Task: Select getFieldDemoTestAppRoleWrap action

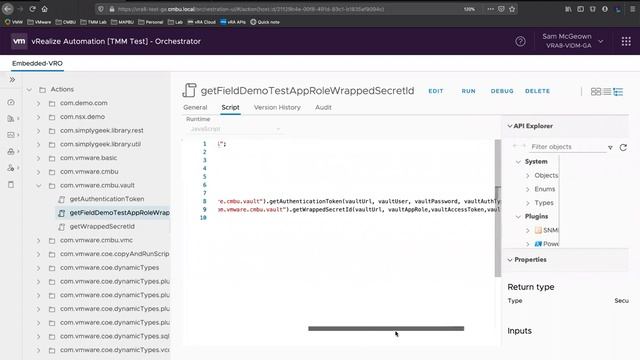Action: point(120,213)
